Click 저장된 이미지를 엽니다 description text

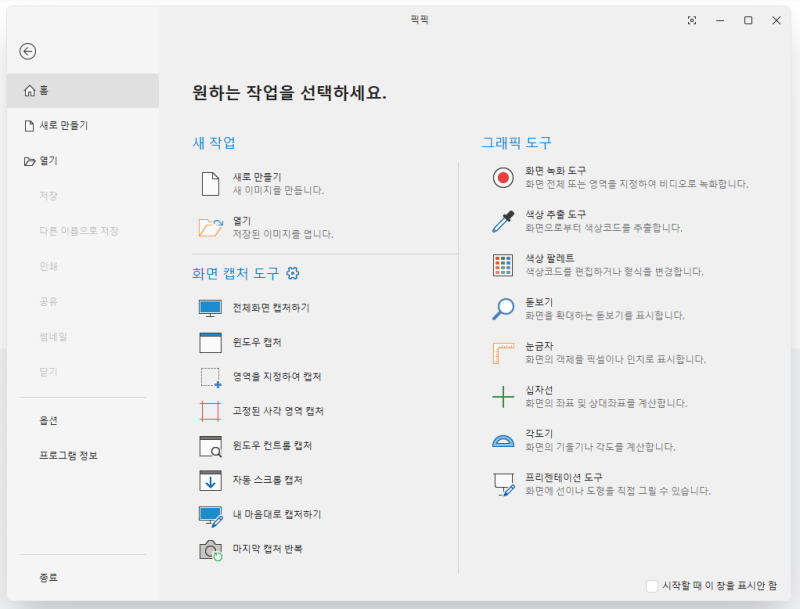point(283,235)
